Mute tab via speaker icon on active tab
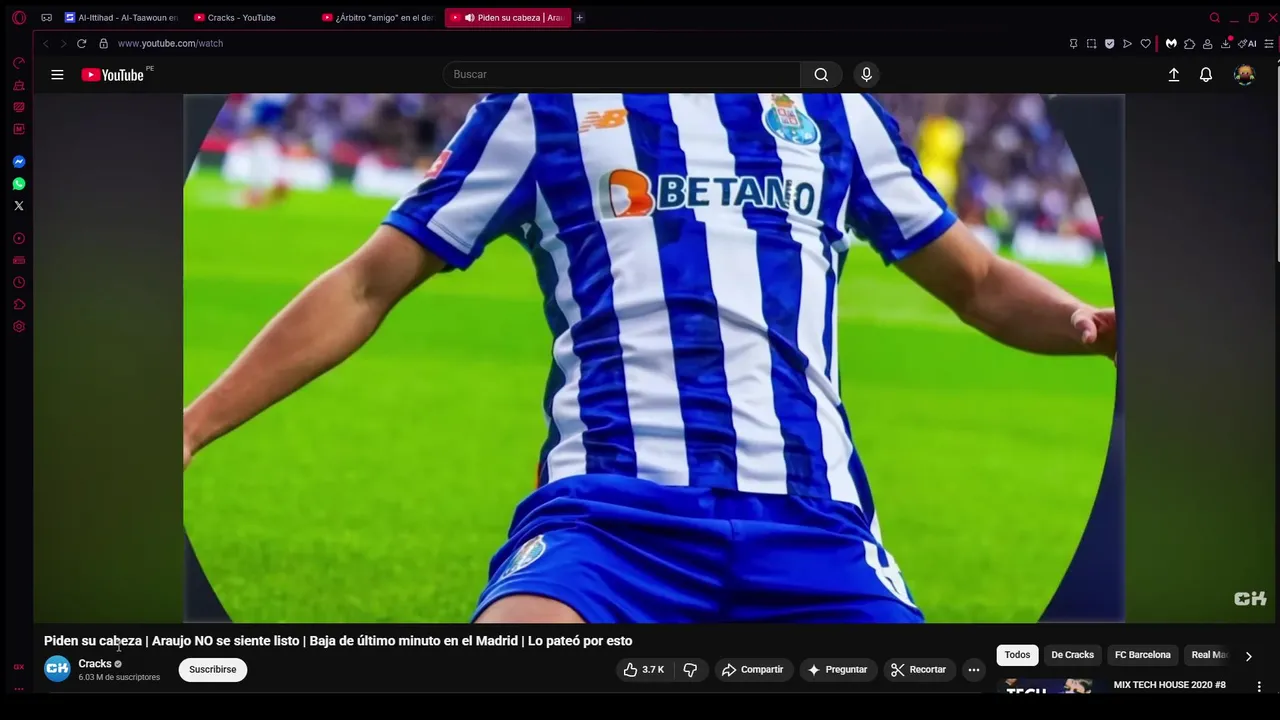 469,18
